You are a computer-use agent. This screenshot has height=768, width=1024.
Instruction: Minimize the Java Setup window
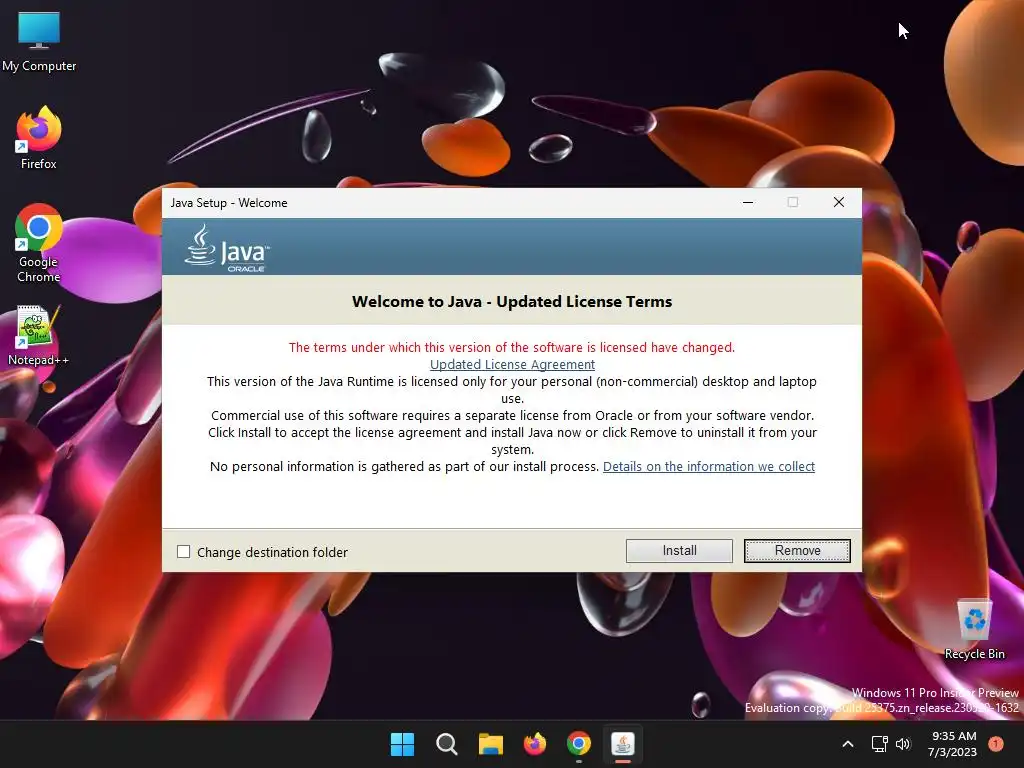(748, 202)
